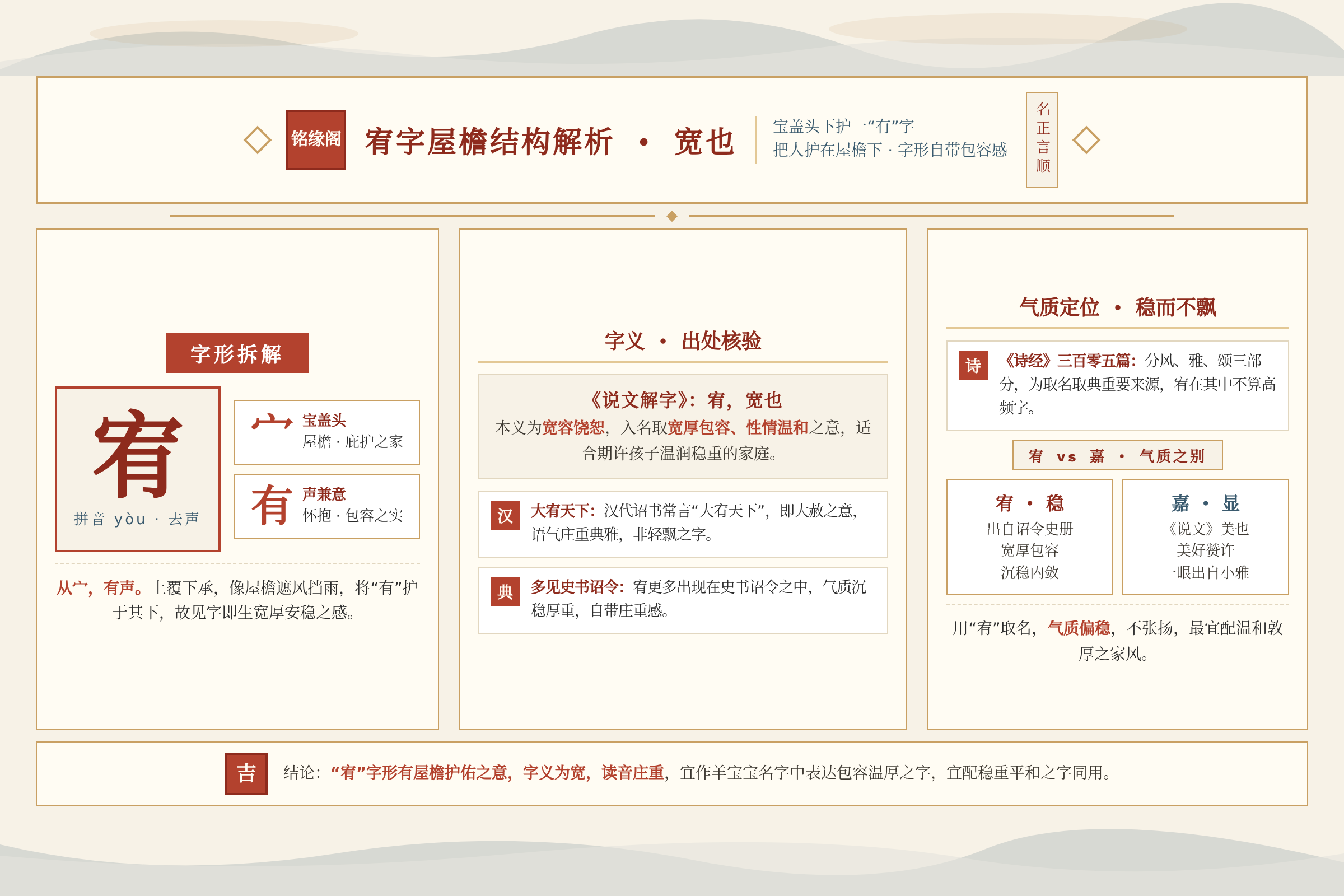Click the 字义 · 出处核验 section heading
Viewport: 1344px width, 896px height.
683,341
